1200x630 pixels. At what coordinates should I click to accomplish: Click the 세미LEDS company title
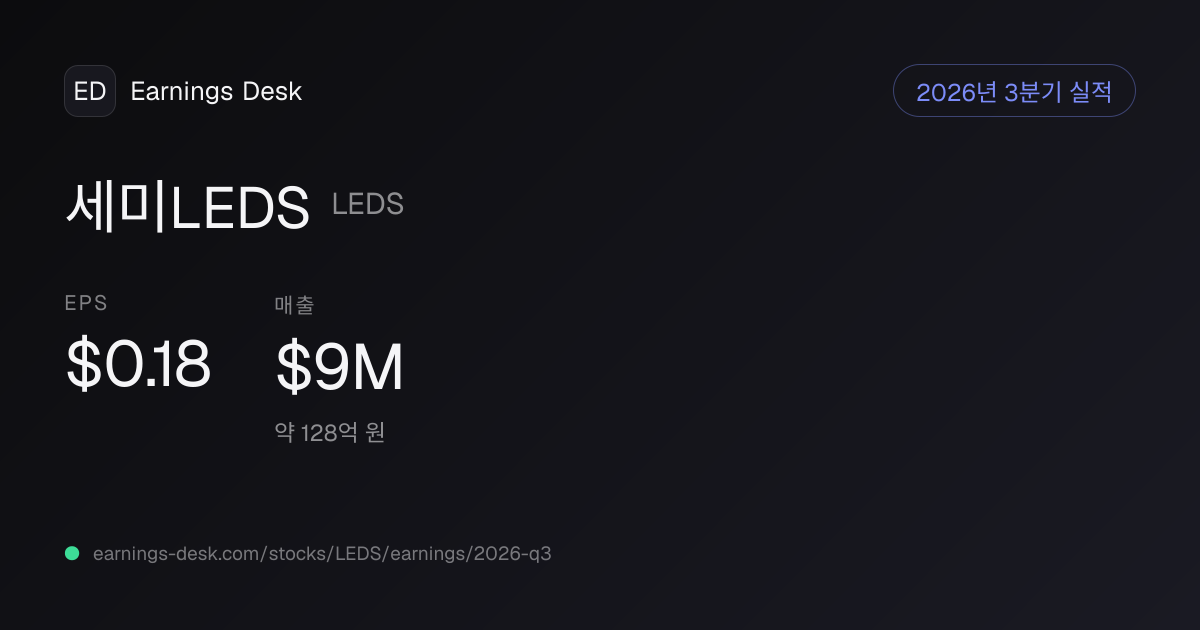pos(188,208)
